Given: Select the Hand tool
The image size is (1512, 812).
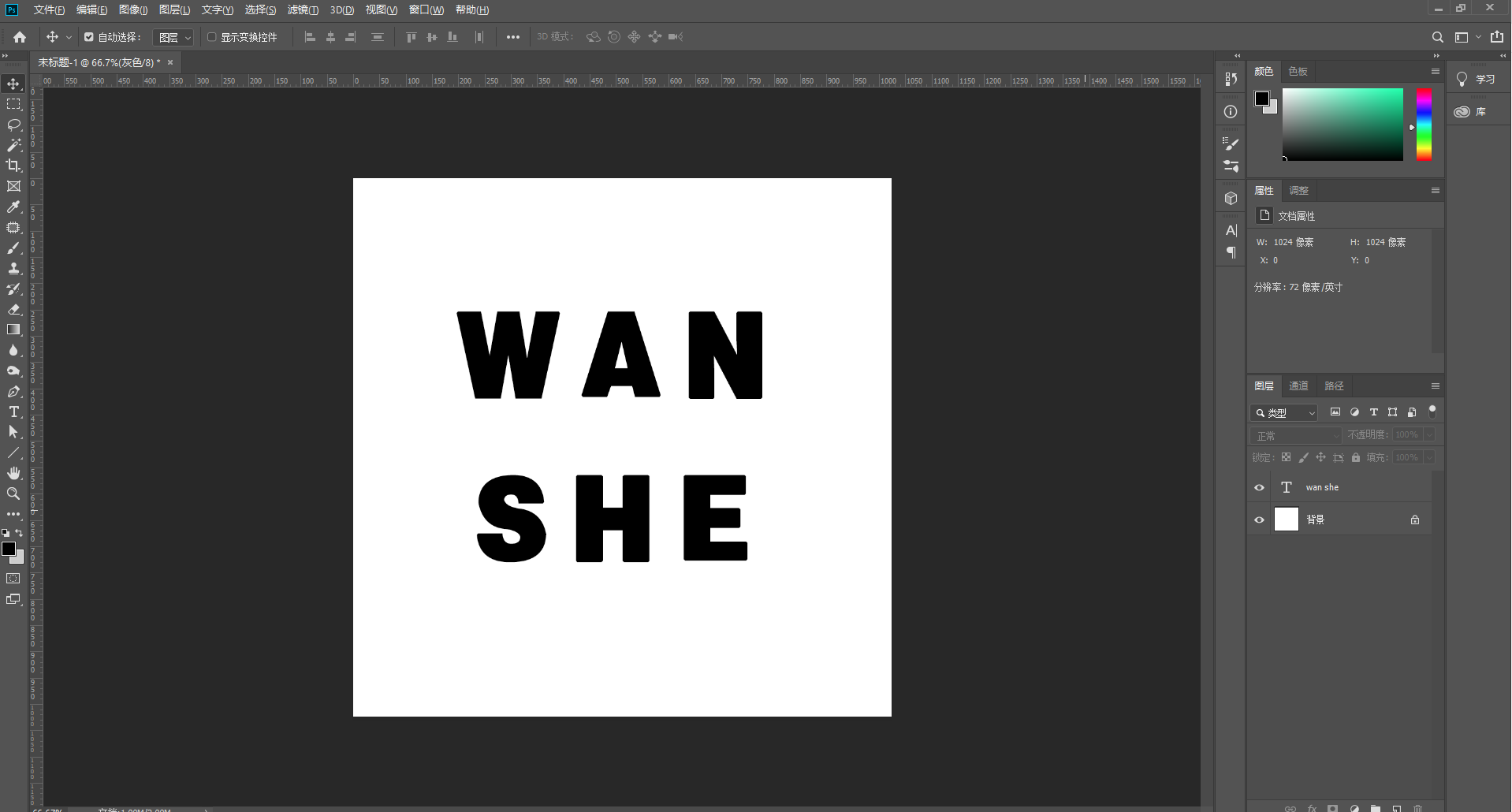Looking at the screenshot, I should pos(13,473).
